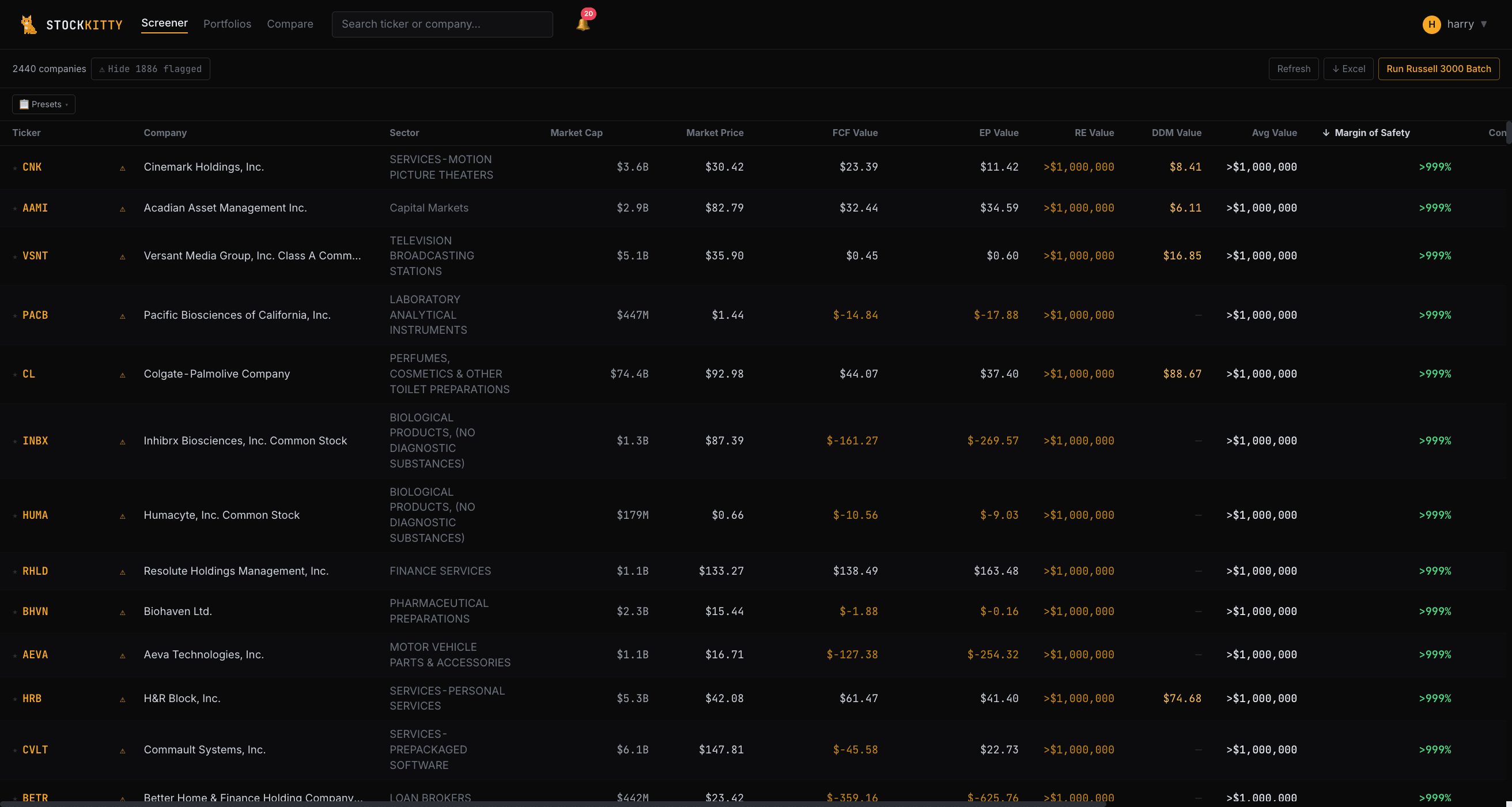The width and height of the screenshot is (1512, 807).
Task: Click warning triangle icon in CVLT row
Action: [123, 751]
